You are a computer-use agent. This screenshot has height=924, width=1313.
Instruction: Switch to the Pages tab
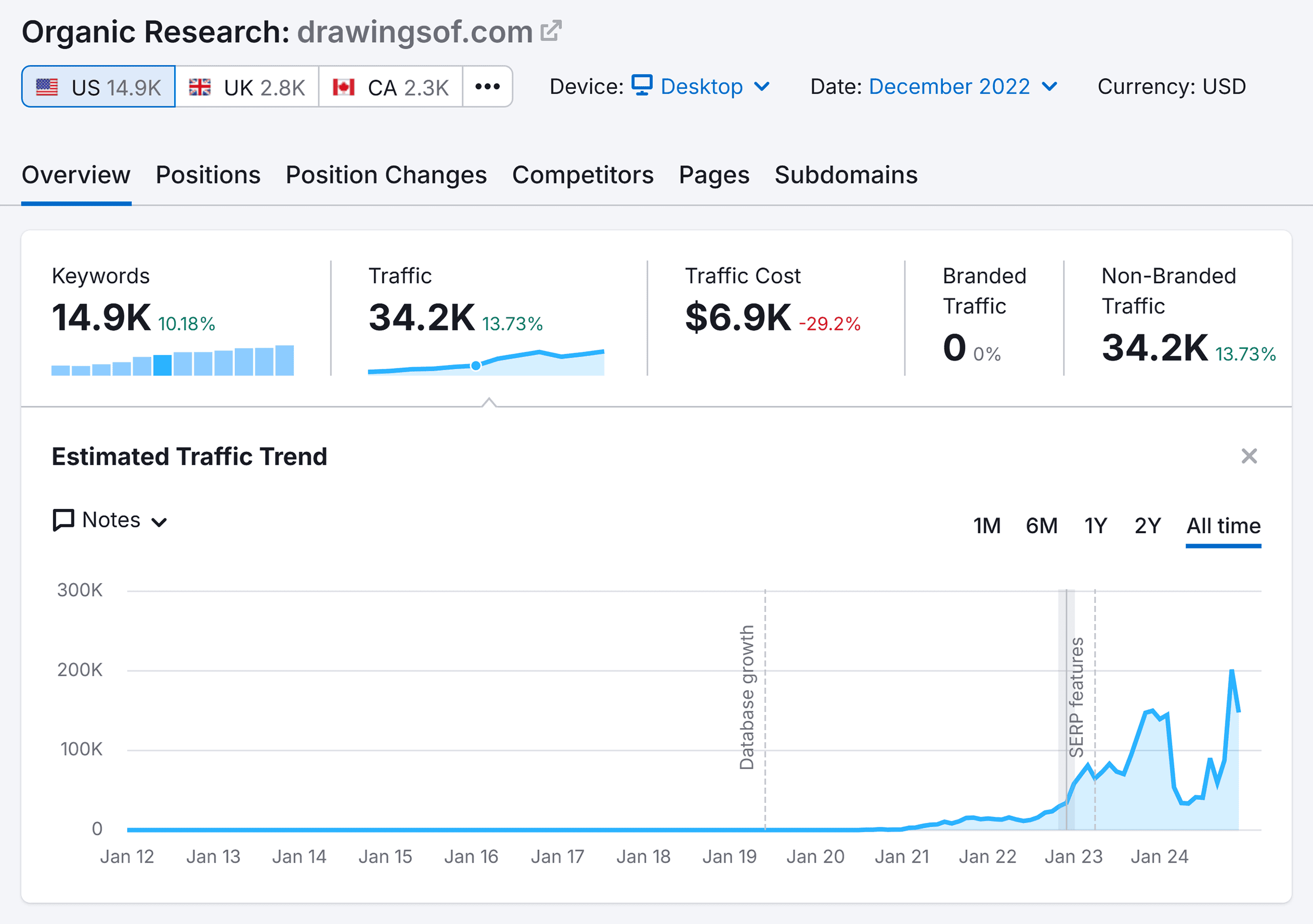click(x=714, y=175)
